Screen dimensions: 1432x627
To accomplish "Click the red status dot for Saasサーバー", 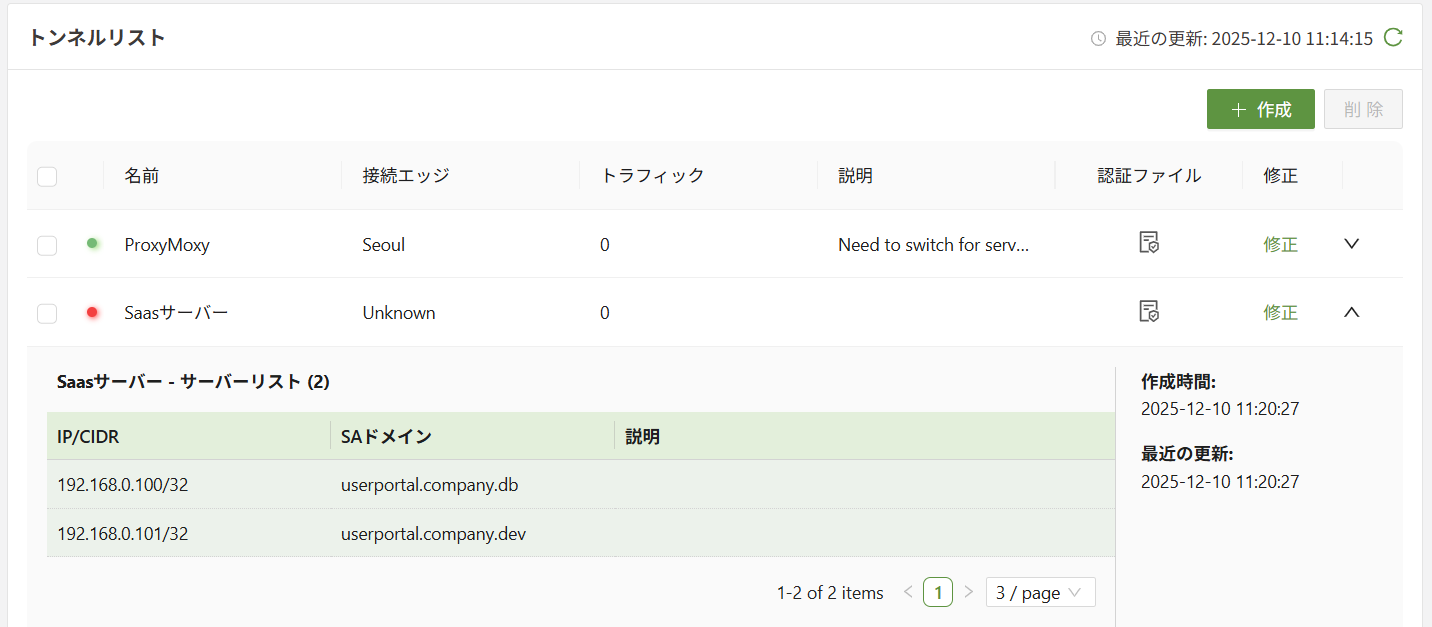I will [x=93, y=312].
